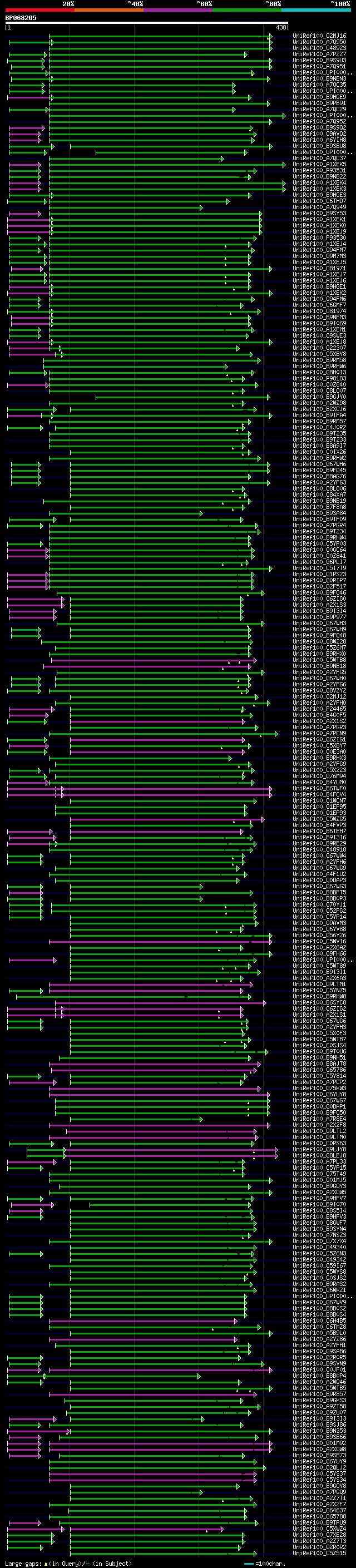Select hit label UniRef100_P98183
The image size is (356, 1568).
(x=319, y=379)
